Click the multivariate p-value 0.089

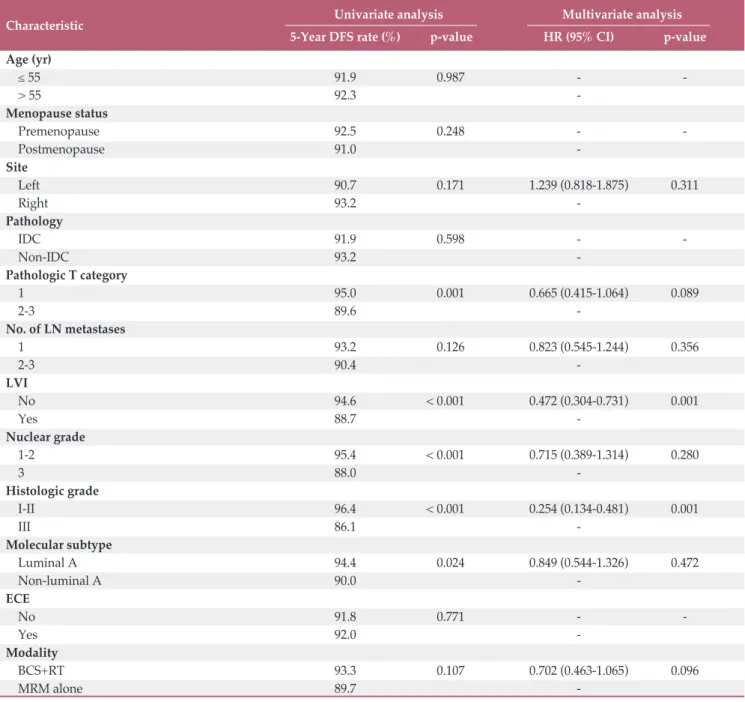[x=685, y=293]
